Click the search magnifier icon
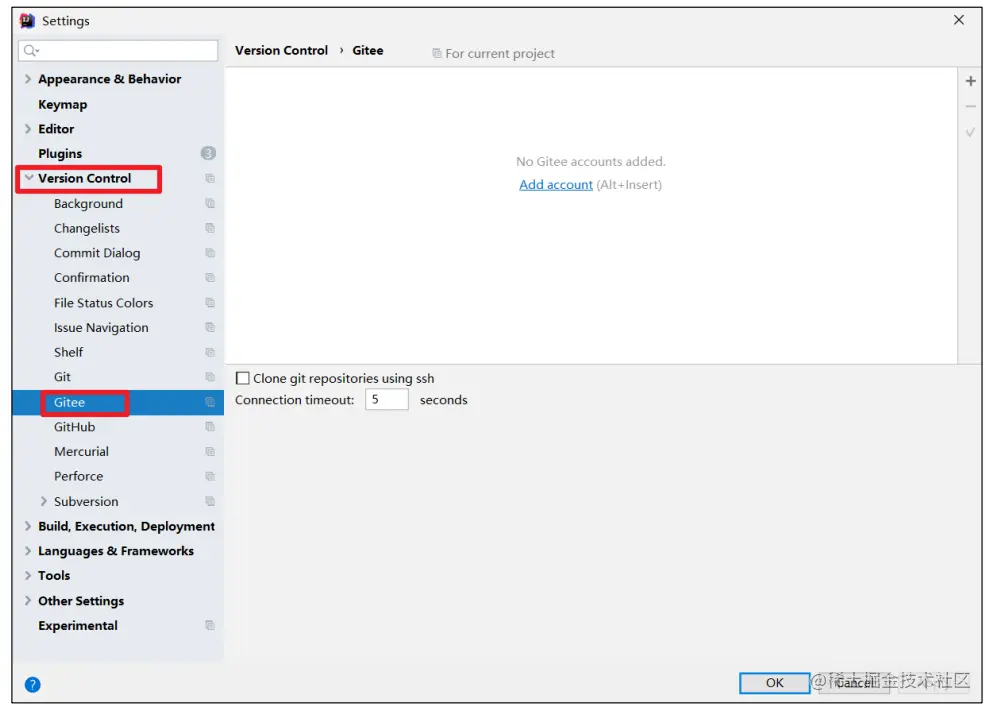This screenshot has width=991, height=711. (30, 50)
